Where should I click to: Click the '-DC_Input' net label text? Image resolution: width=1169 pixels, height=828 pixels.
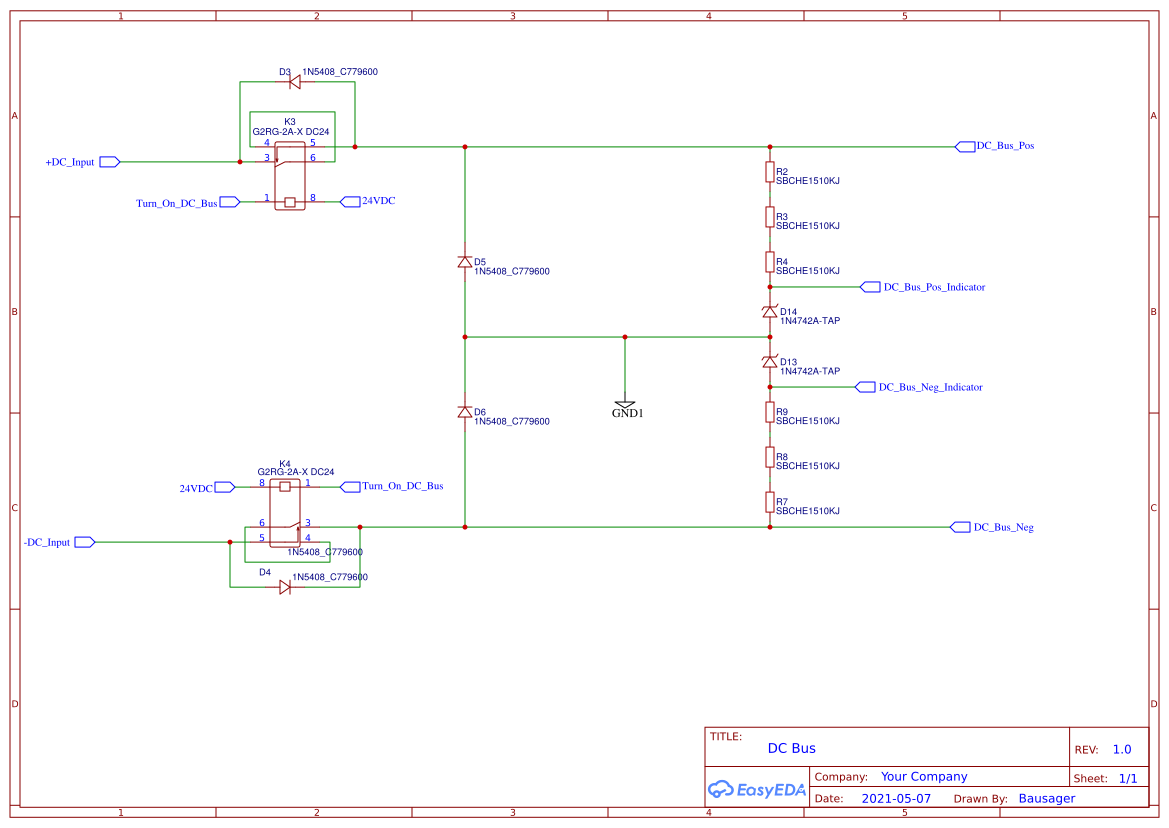pos(47,542)
